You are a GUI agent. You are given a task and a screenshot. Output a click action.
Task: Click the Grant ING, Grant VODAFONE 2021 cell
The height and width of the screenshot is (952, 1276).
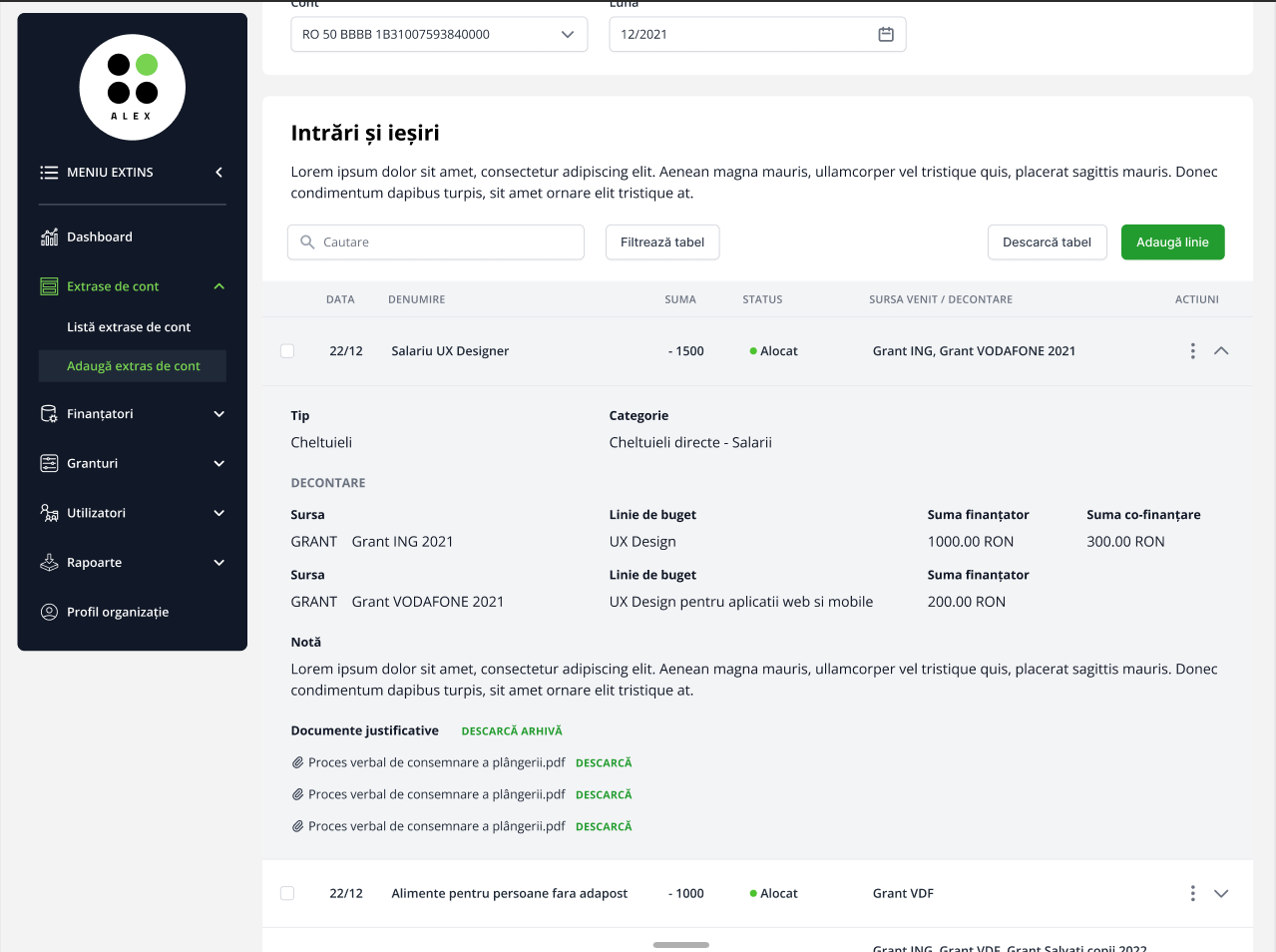(x=974, y=351)
